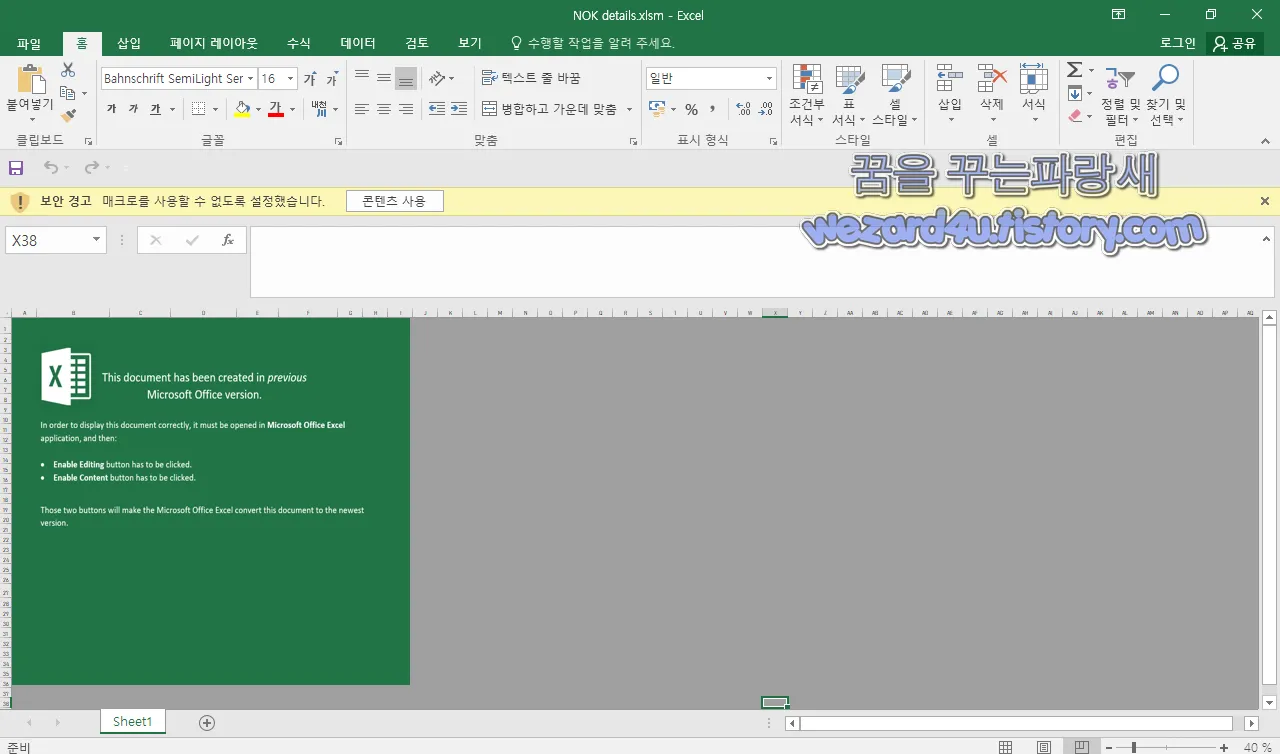1280x754 pixels.
Task: Click 텍스트 줄 바꿈 wrap text button
Action: (x=531, y=78)
